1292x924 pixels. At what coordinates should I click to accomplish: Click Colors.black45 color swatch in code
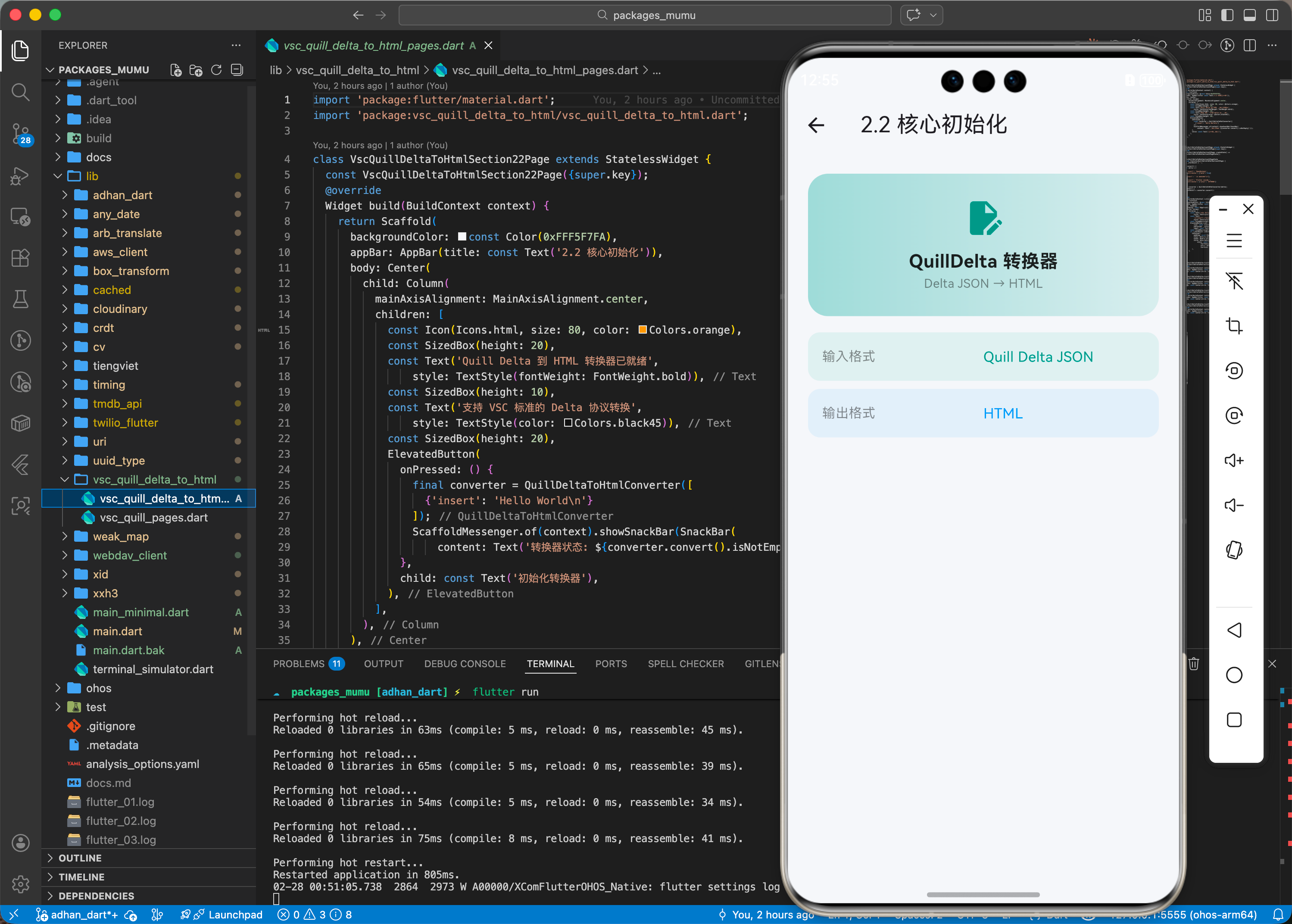click(x=568, y=423)
